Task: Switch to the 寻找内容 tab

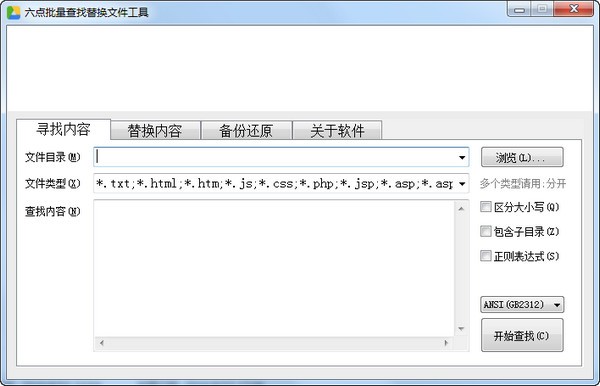Action: pyautogui.click(x=63, y=129)
